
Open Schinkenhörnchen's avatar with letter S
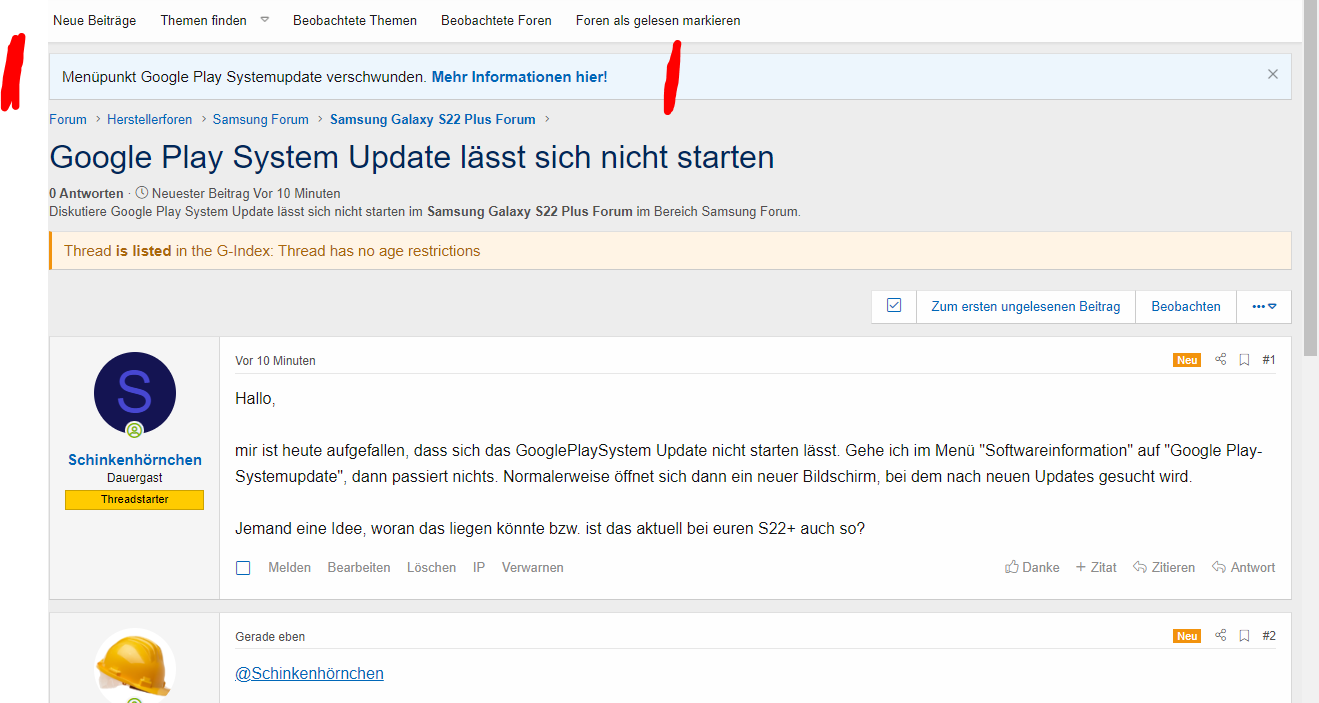pos(134,393)
